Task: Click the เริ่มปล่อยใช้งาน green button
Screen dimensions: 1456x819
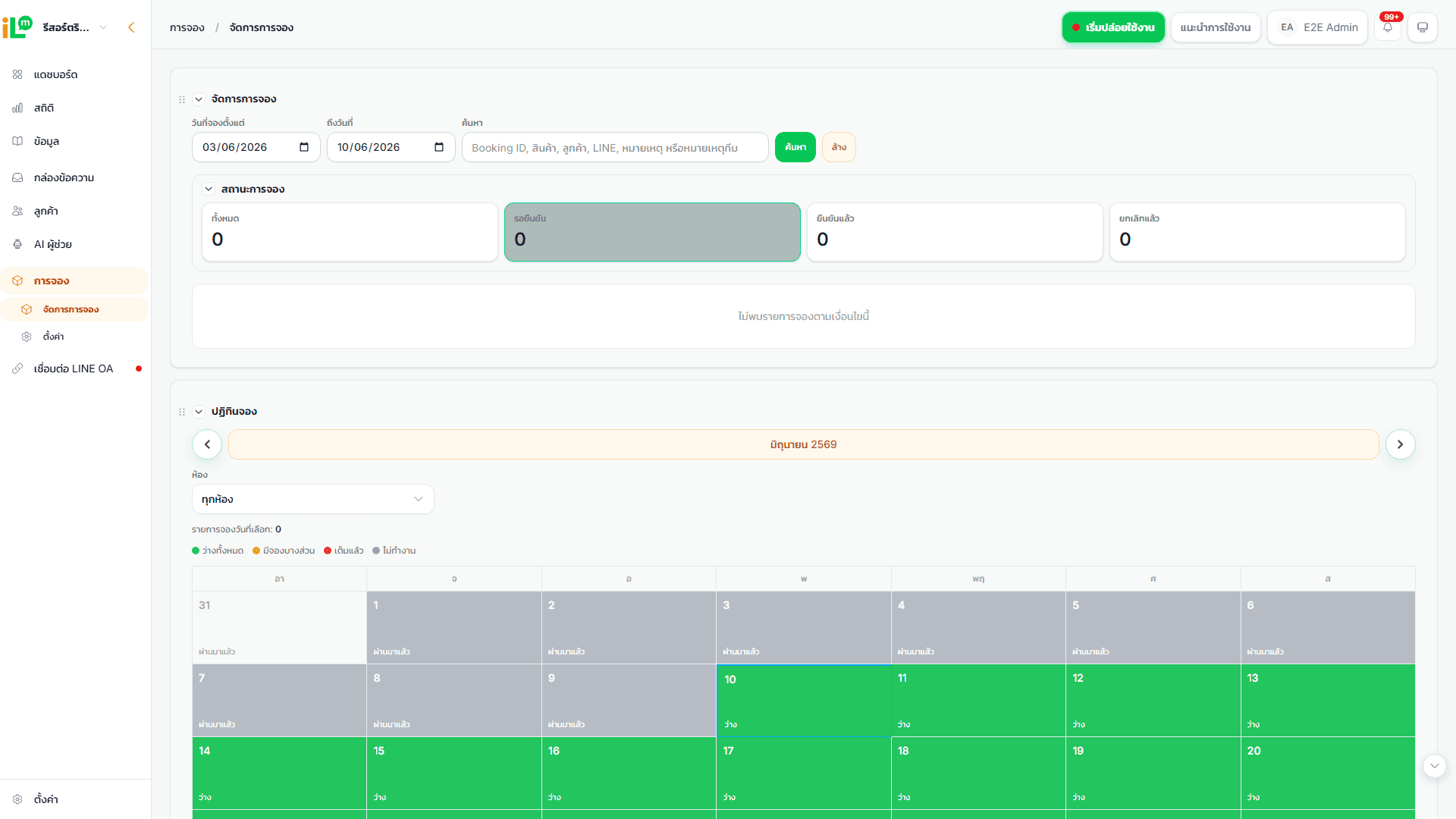Action: 1113,27
